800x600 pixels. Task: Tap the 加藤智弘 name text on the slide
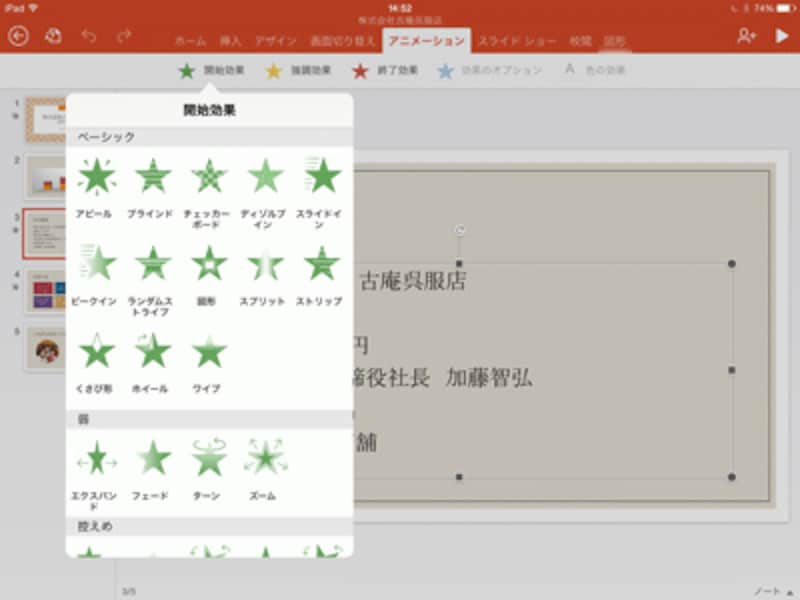tap(489, 378)
